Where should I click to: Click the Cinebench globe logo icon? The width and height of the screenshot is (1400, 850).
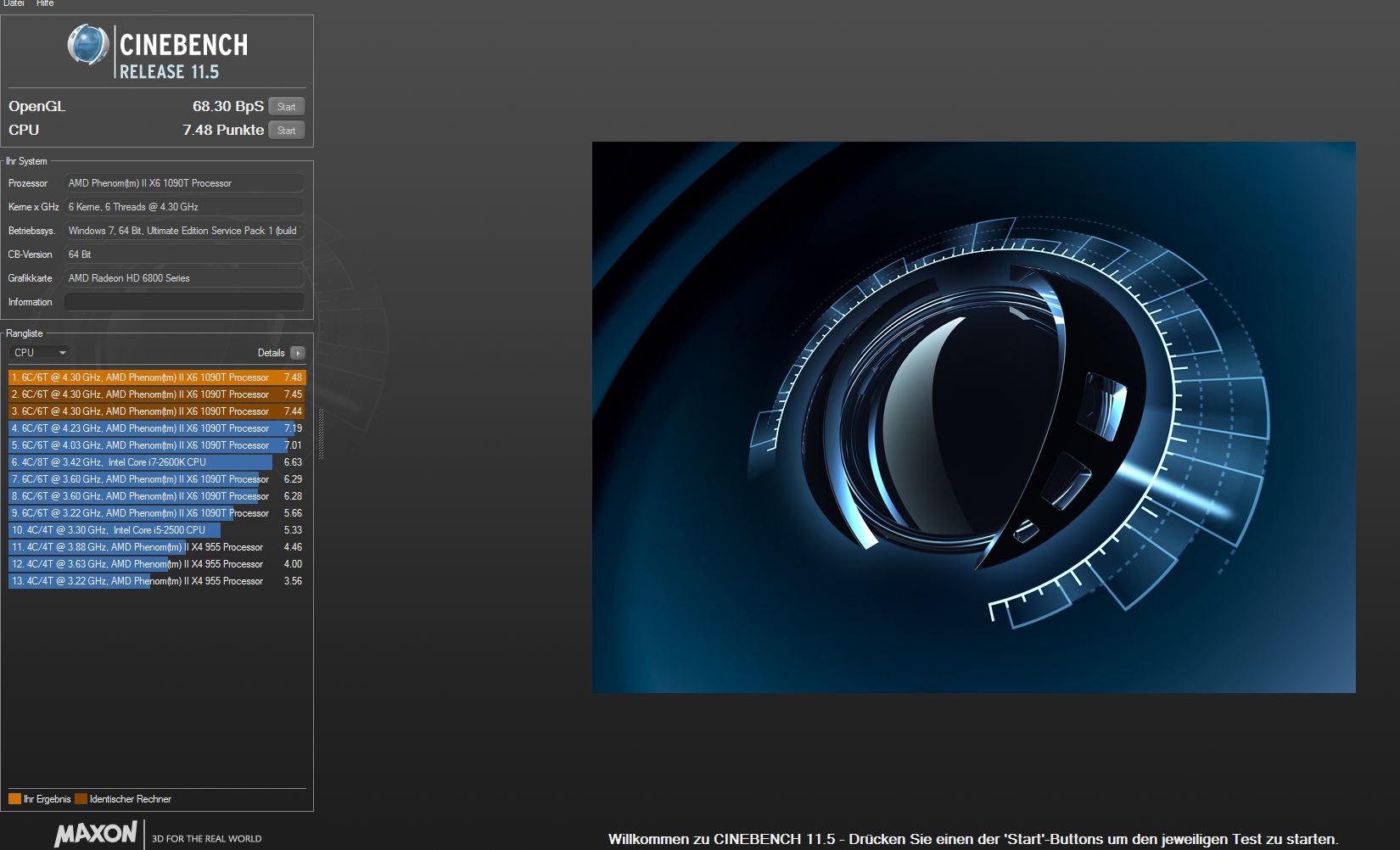pos(87,45)
